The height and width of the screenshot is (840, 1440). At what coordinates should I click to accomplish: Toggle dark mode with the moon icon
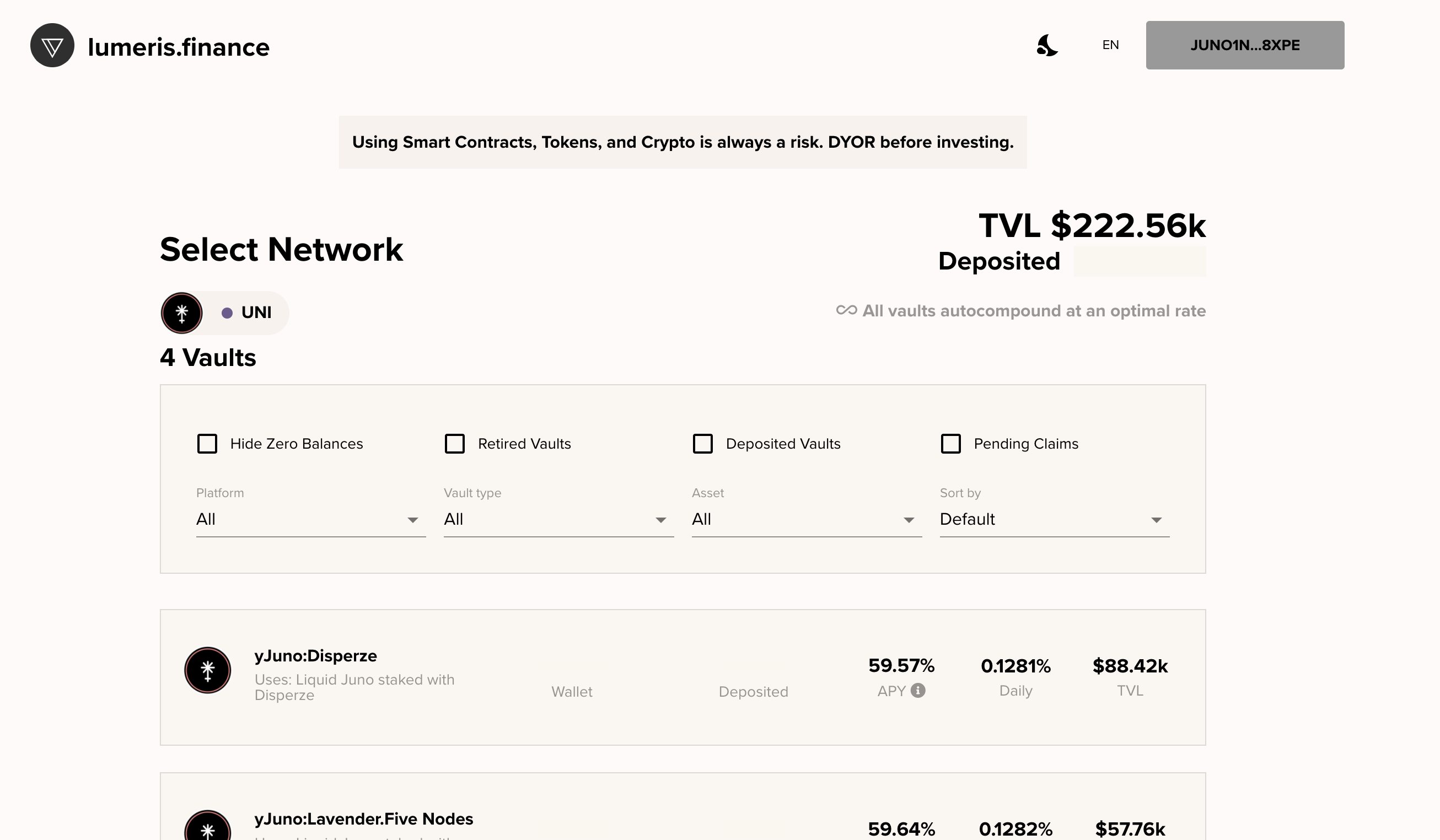click(1047, 46)
